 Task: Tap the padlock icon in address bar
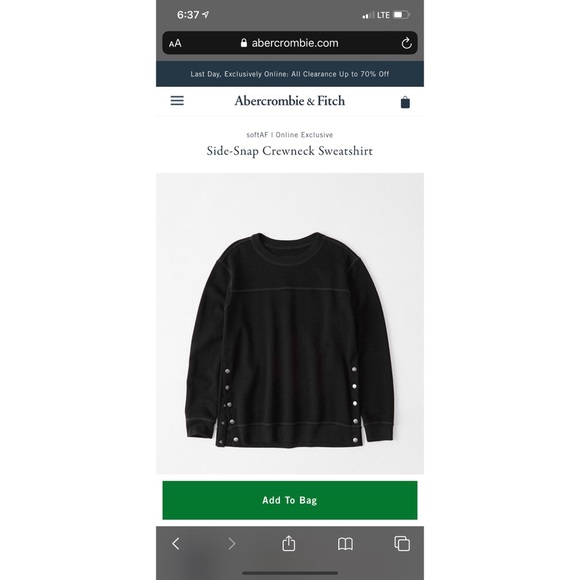243,43
